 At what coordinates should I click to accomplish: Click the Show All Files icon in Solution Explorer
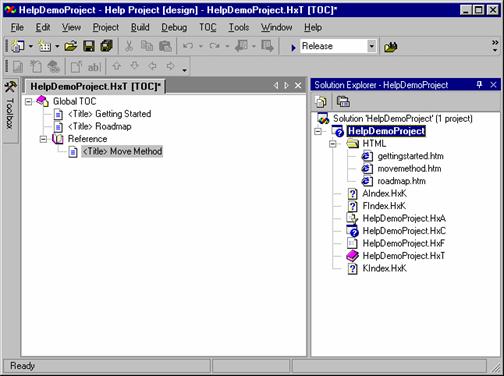321,102
